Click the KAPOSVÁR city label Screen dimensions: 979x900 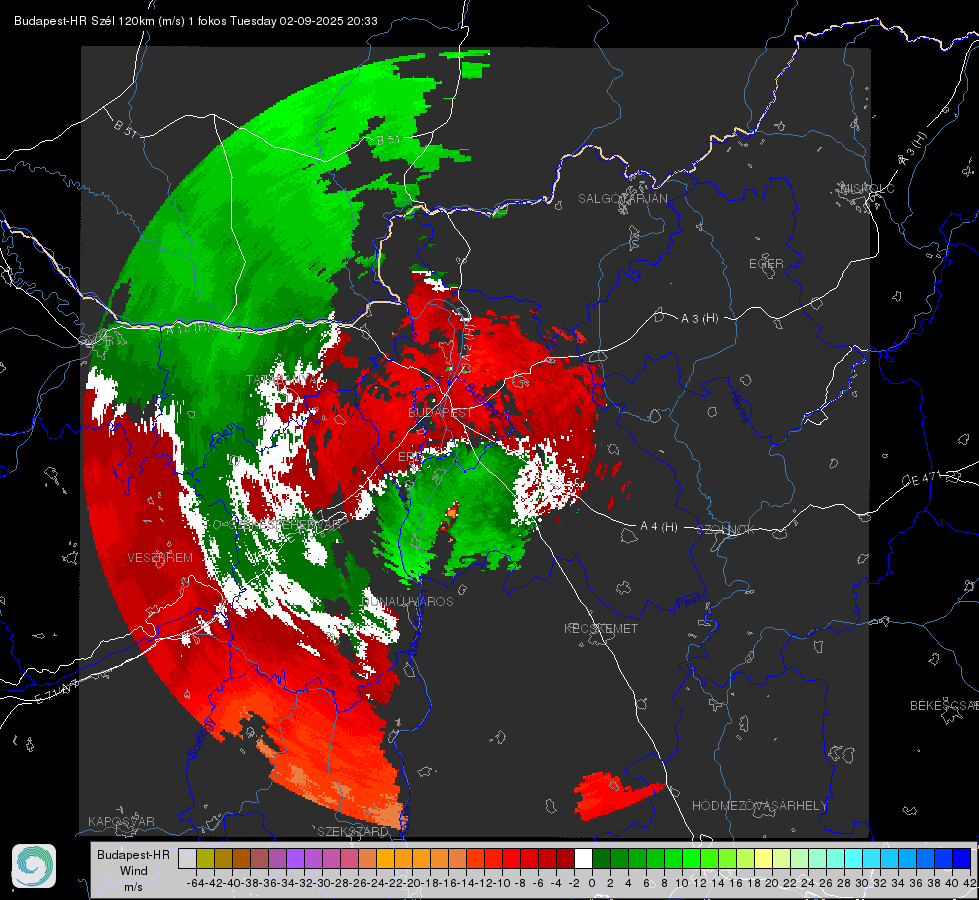coord(121,821)
